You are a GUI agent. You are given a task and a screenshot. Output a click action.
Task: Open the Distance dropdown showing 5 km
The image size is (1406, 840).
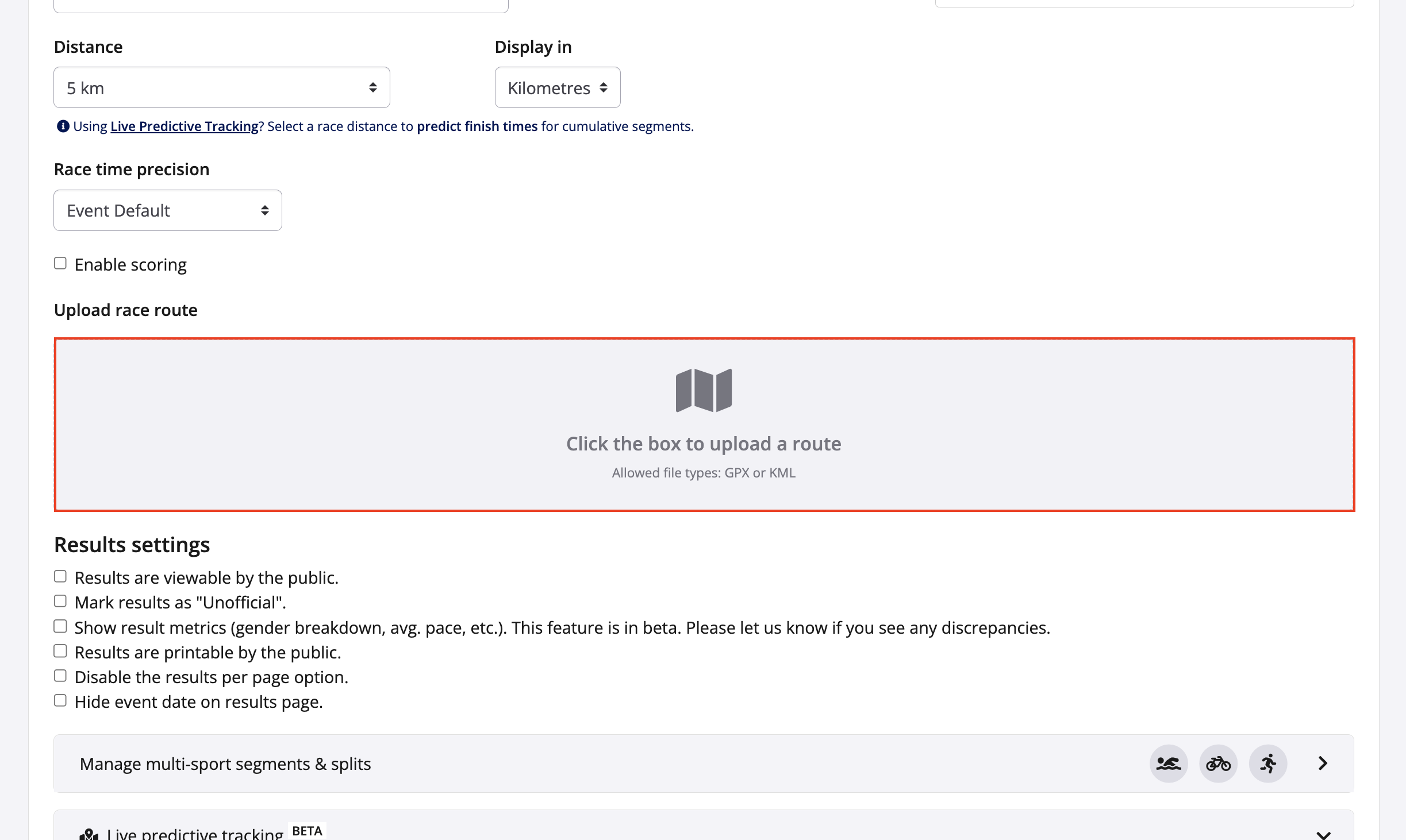221,87
